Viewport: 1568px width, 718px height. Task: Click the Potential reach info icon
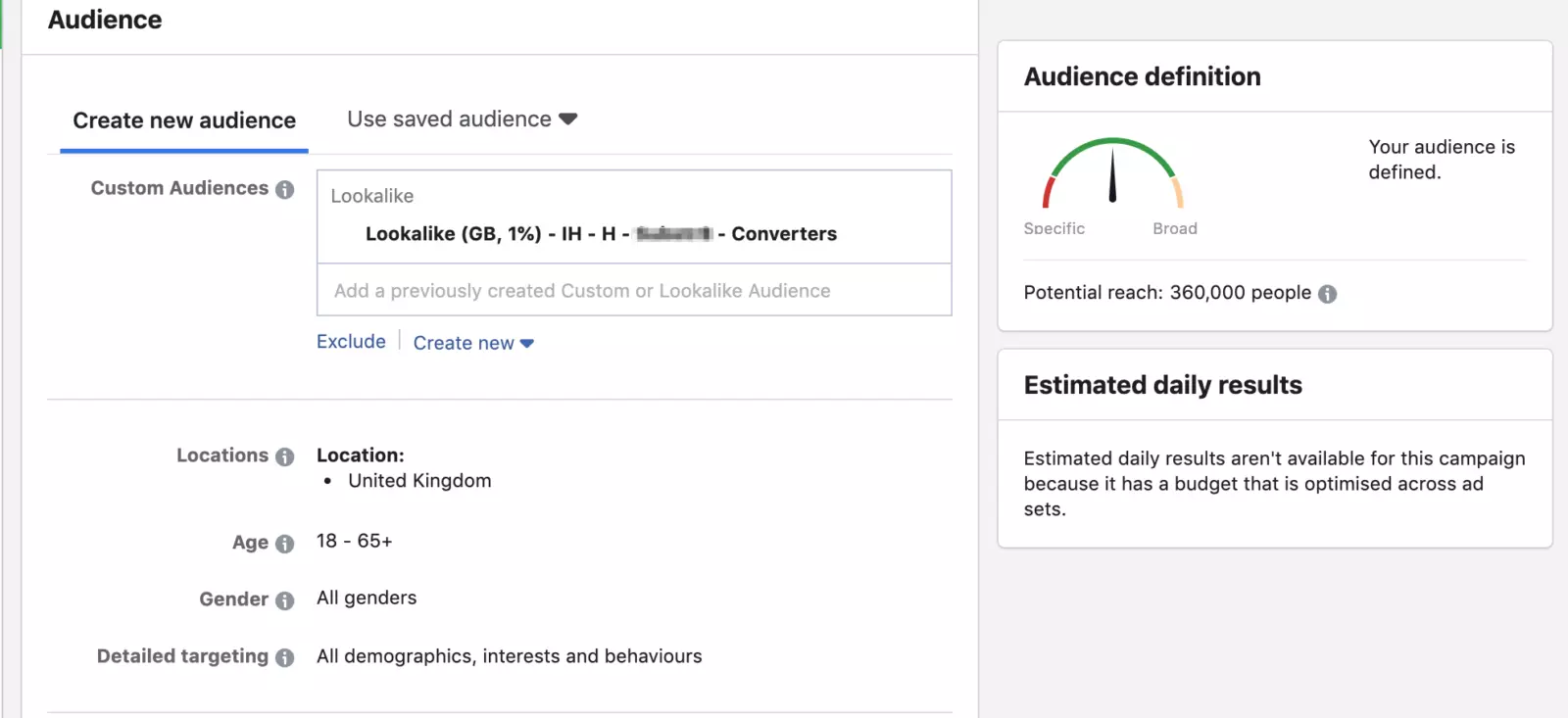pos(1328,294)
